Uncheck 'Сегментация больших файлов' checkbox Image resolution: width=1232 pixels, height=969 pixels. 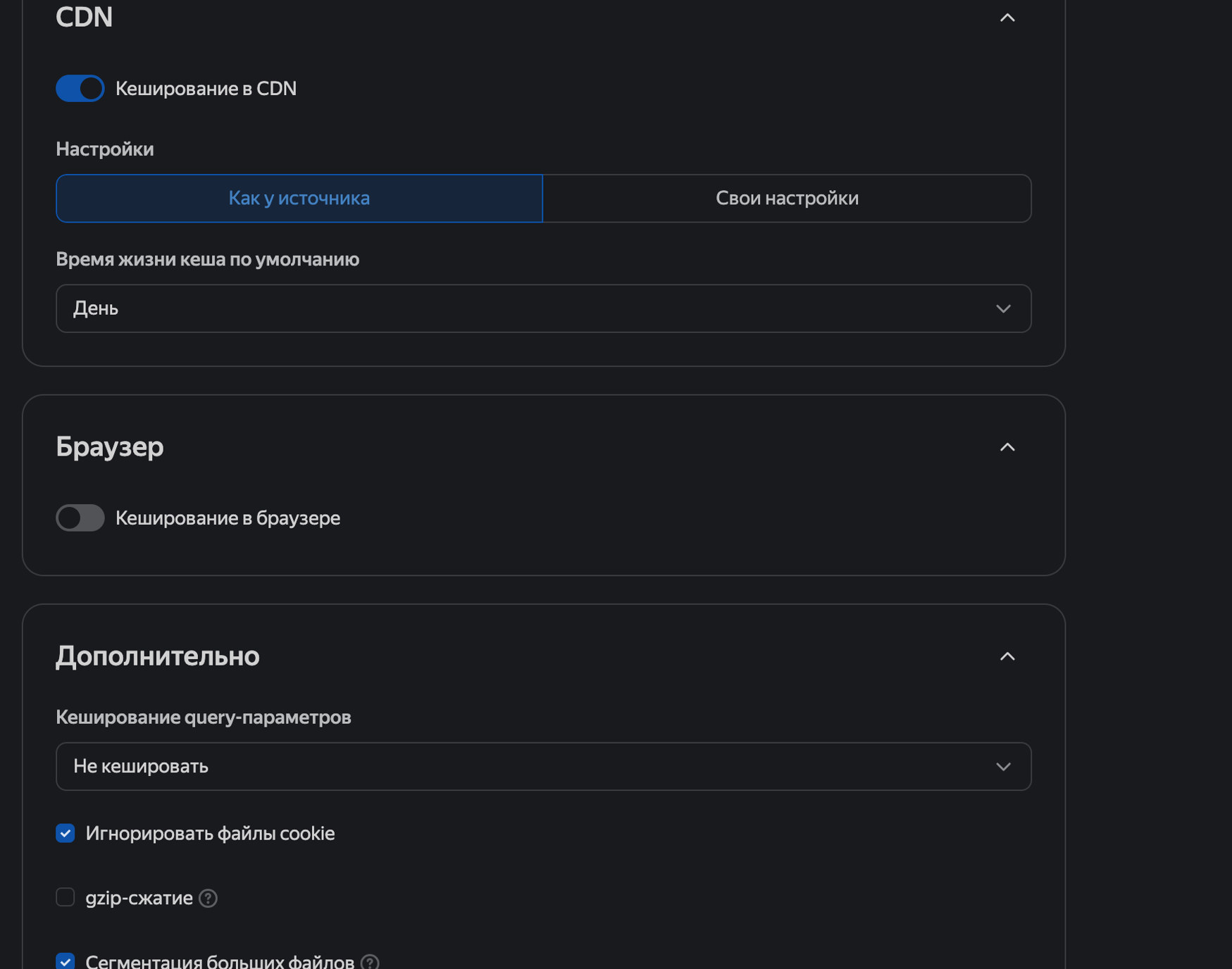point(66,961)
